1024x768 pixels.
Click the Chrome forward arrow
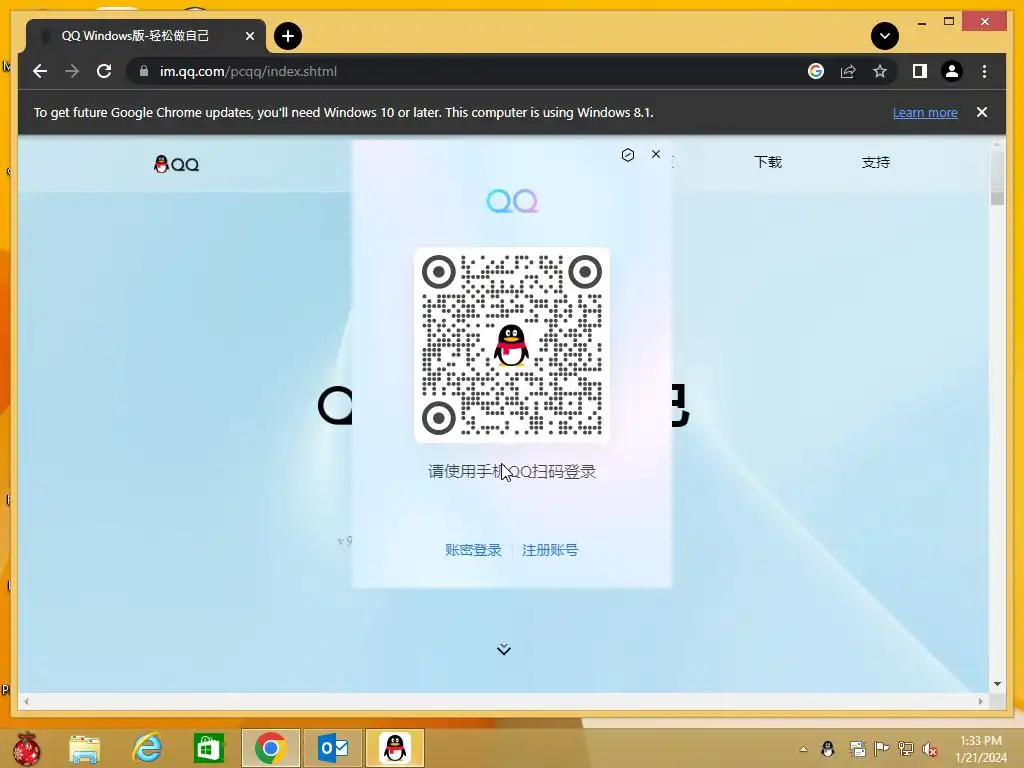72,71
